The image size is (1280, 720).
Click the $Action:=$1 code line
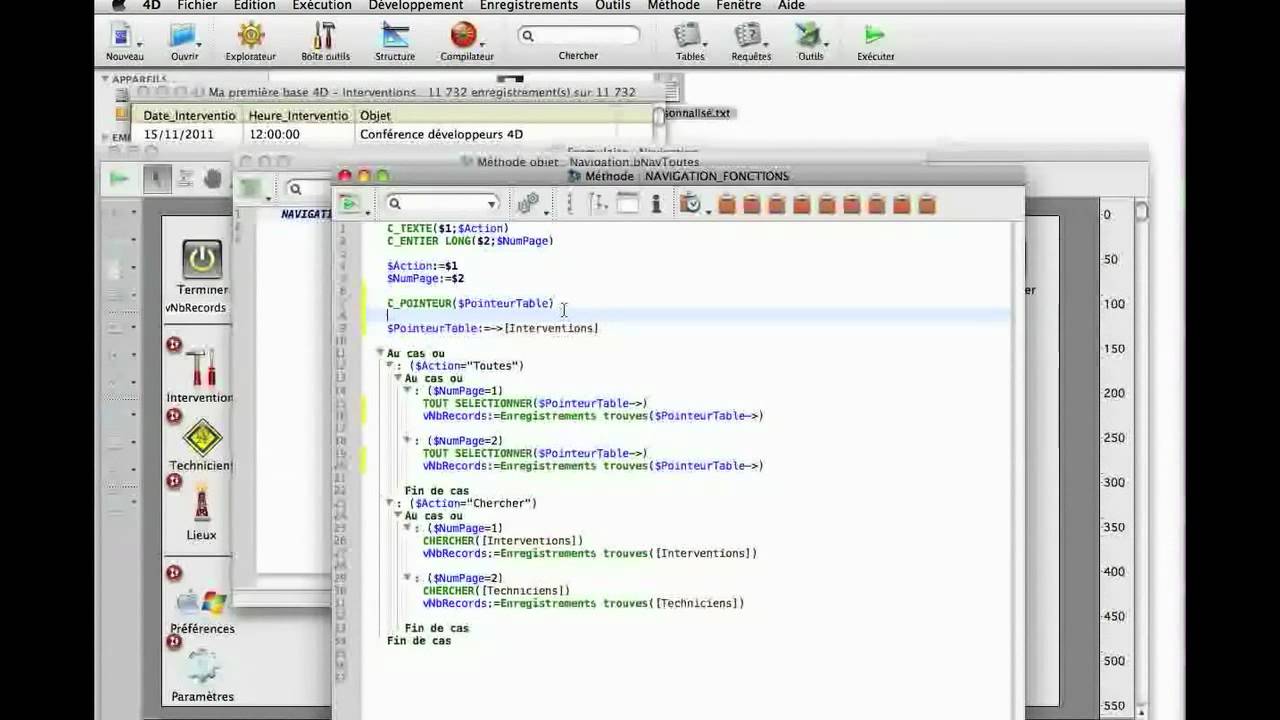click(422, 266)
